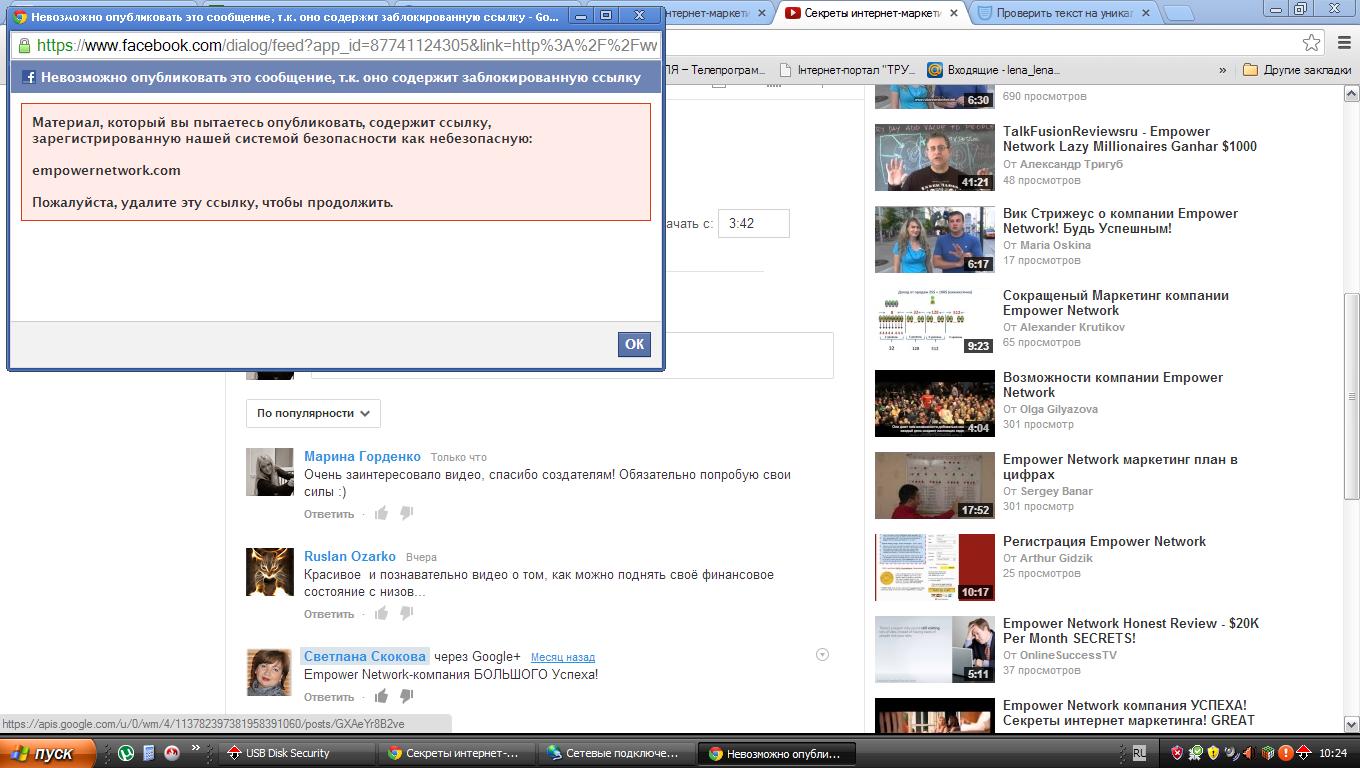The height and width of the screenshot is (768, 1360).
Task: Open Марина Горденко's profile link
Action: coord(362,456)
